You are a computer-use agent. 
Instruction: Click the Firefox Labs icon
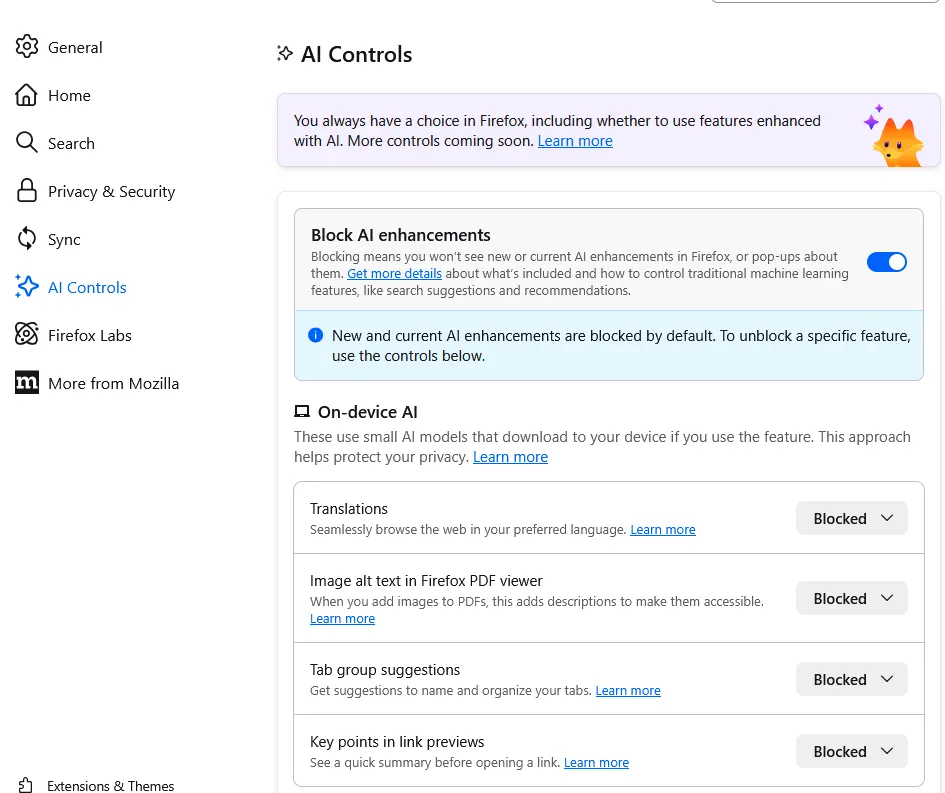[x=27, y=335]
